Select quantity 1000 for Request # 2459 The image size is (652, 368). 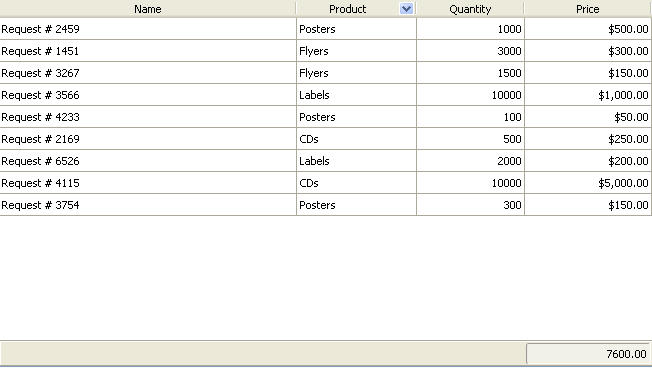tap(470, 29)
